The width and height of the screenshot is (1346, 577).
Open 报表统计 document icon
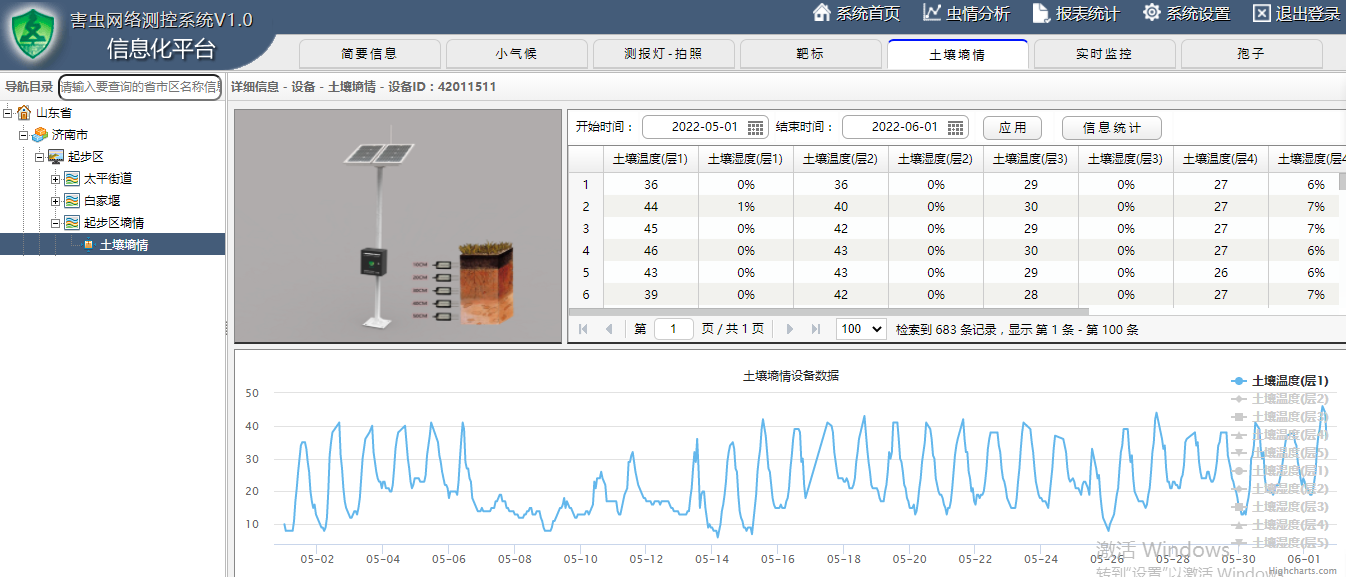(x=1041, y=13)
